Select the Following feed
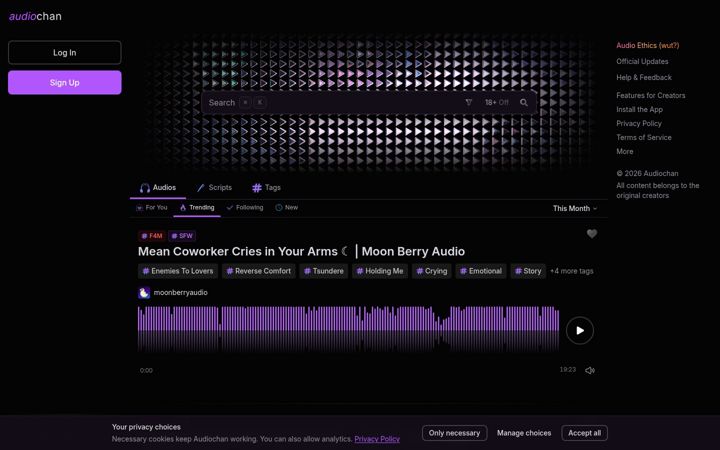720x450 pixels. tap(245, 208)
